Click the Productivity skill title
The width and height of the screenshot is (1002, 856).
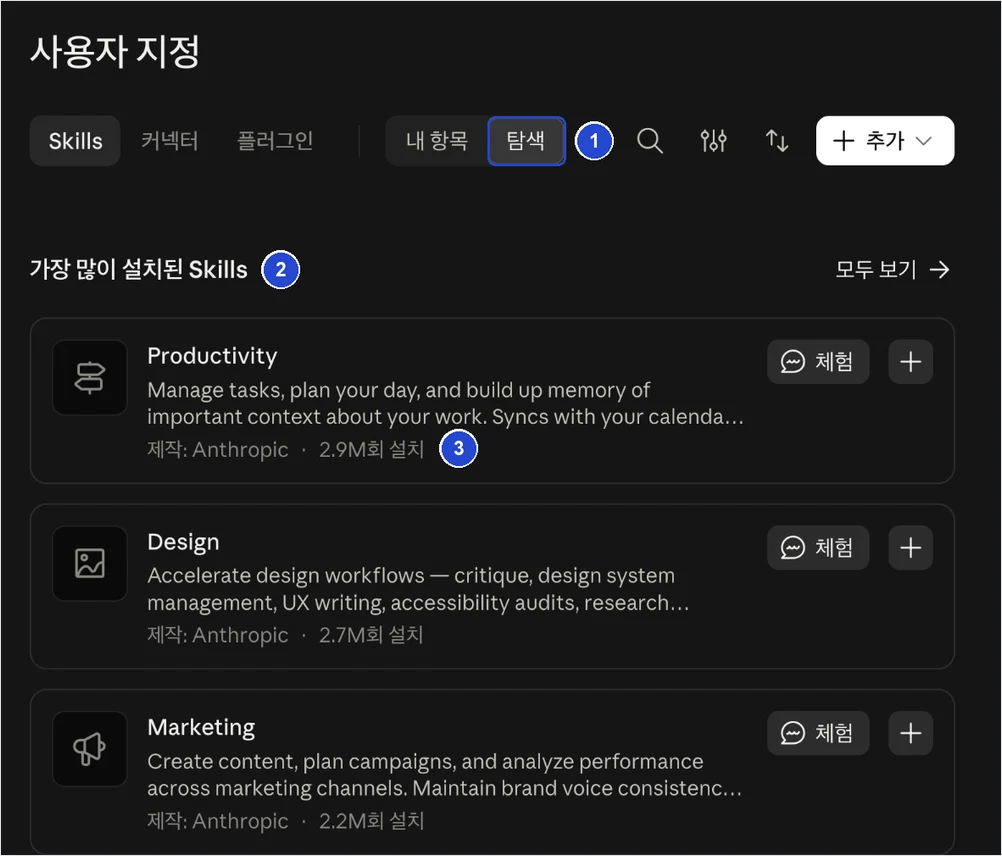(212, 356)
